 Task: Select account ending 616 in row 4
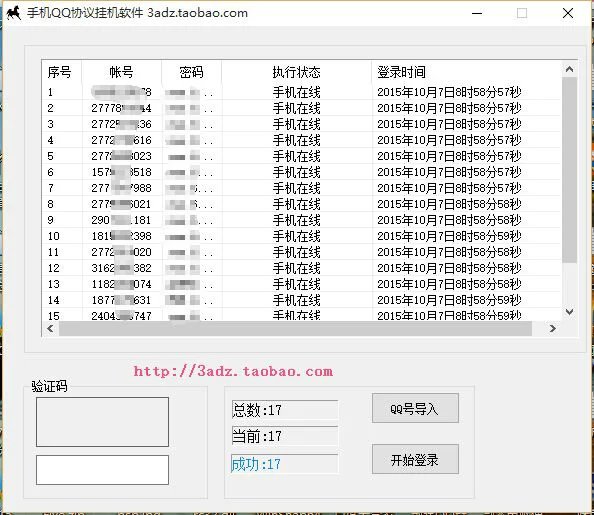tap(121, 140)
